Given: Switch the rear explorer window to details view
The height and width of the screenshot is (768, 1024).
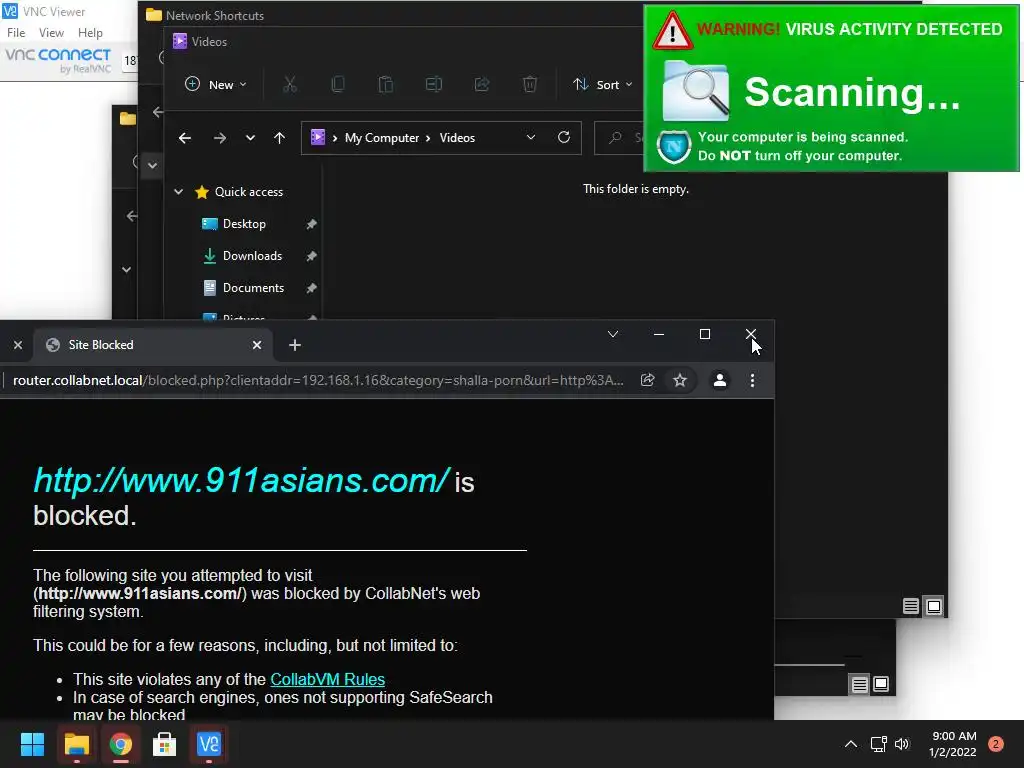Looking at the screenshot, I should coord(859,684).
